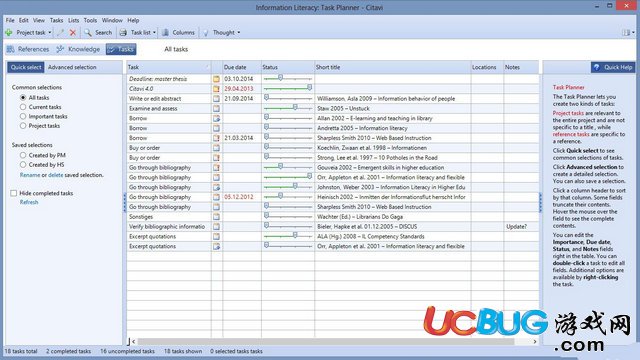This screenshot has width=640, height=360.
Task: Expand the Task list dropdown arrow
Action: tap(154, 32)
